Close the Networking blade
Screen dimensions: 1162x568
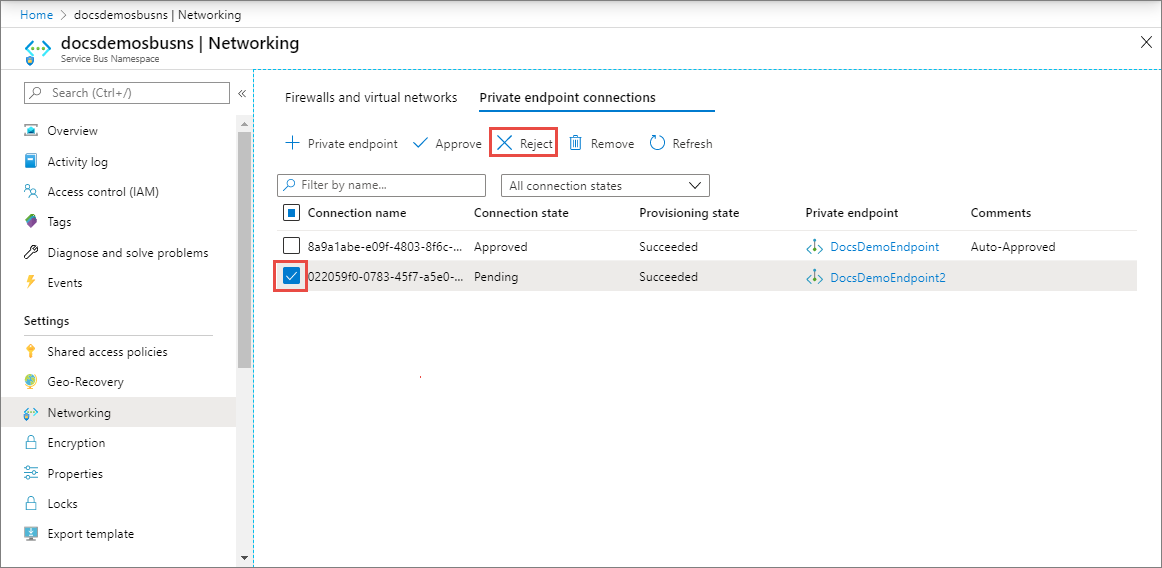tap(1145, 42)
